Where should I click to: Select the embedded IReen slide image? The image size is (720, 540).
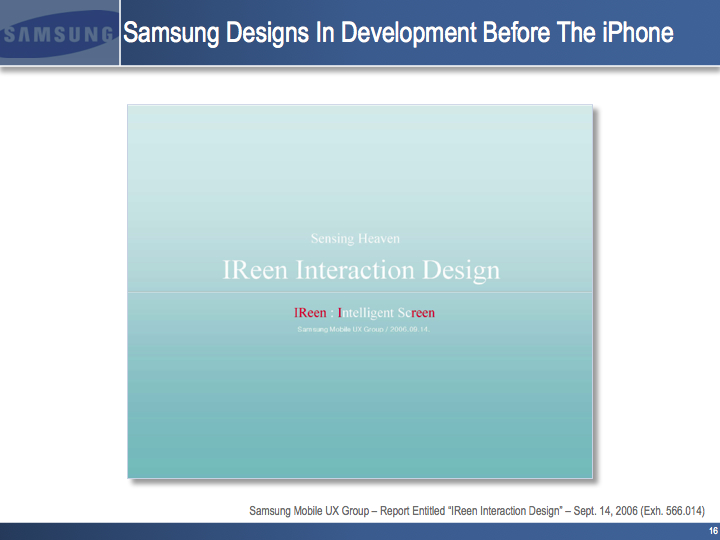click(360, 290)
